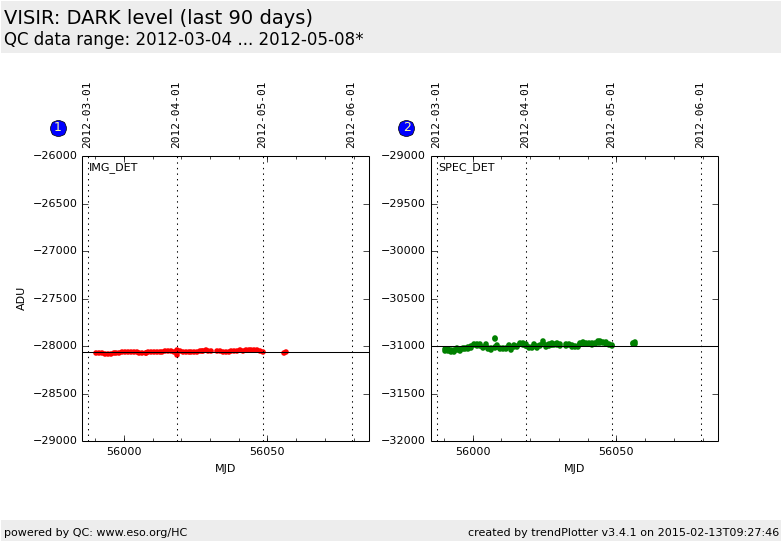Select the 2012-05-01 date above SPEC_DET plot

[611, 115]
